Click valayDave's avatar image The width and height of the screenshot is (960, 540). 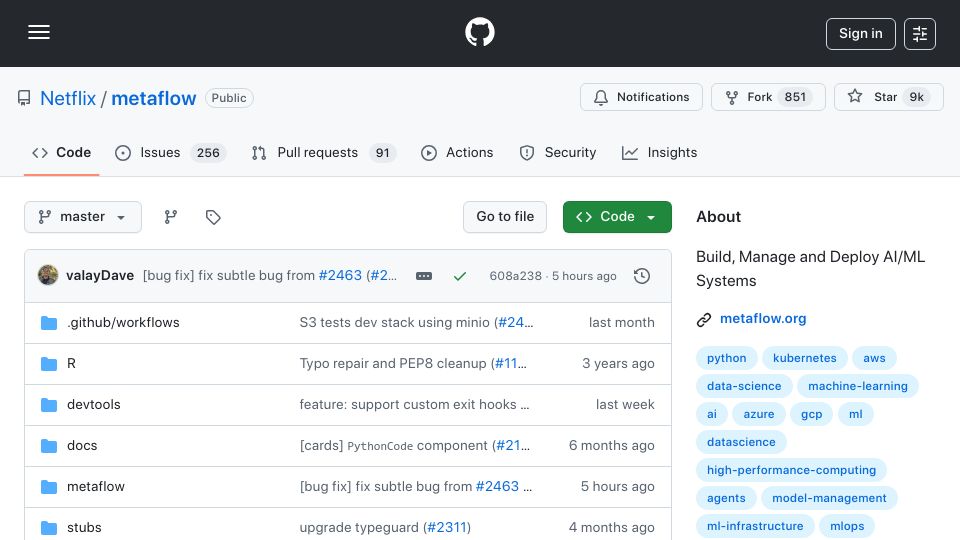coord(48,276)
